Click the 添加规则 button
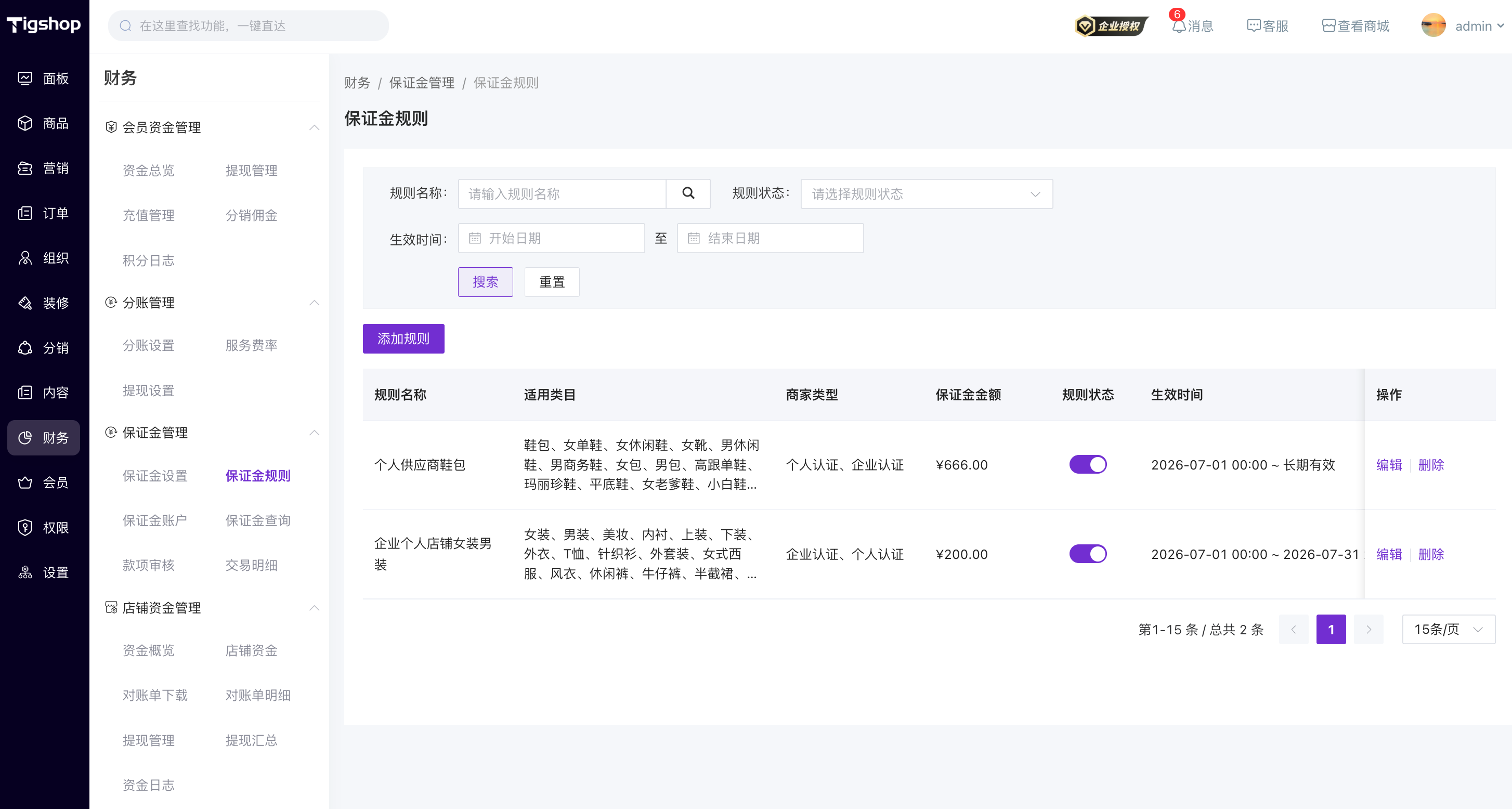Screen dimensions: 1512x809 point(403,339)
